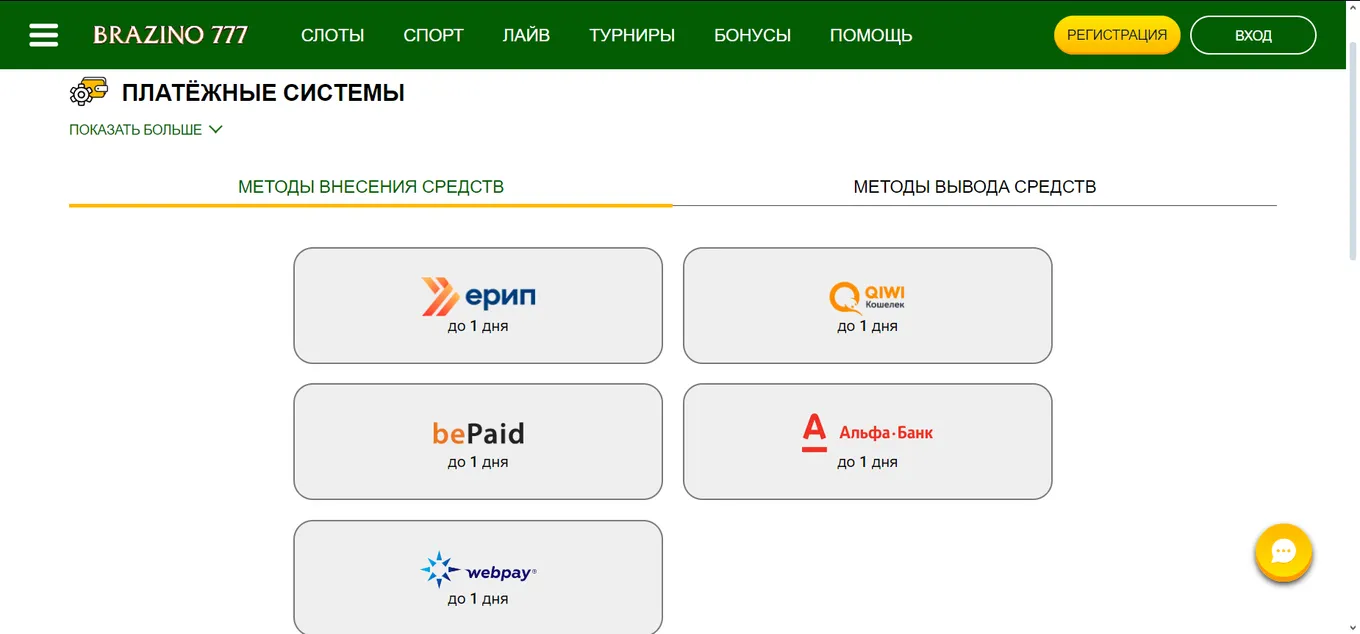Screen dimensions: 1360x634
Task: Switch to Методы вывода средств tab
Action: pos(975,187)
